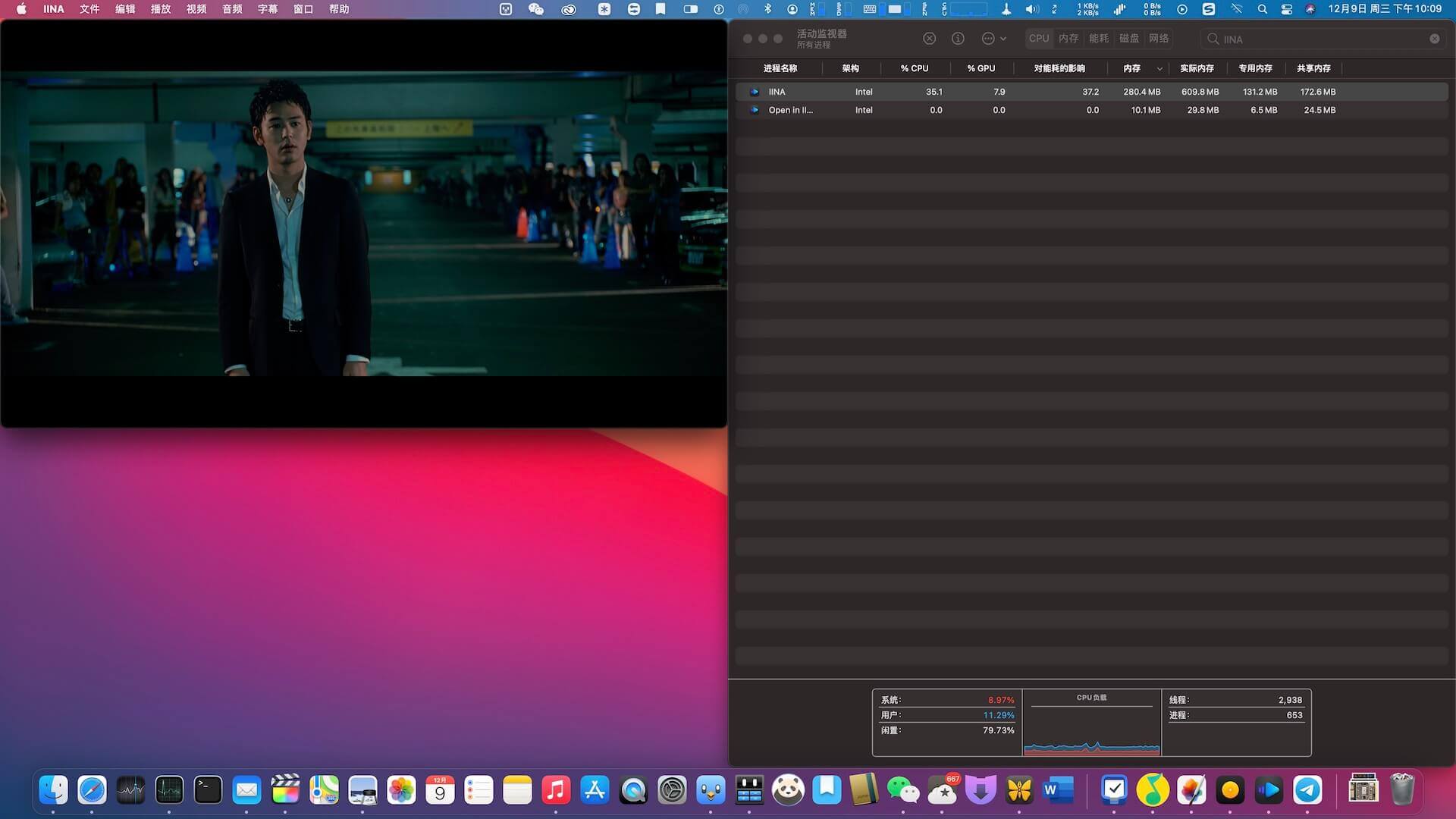Sort by 架构 column header

850,68
